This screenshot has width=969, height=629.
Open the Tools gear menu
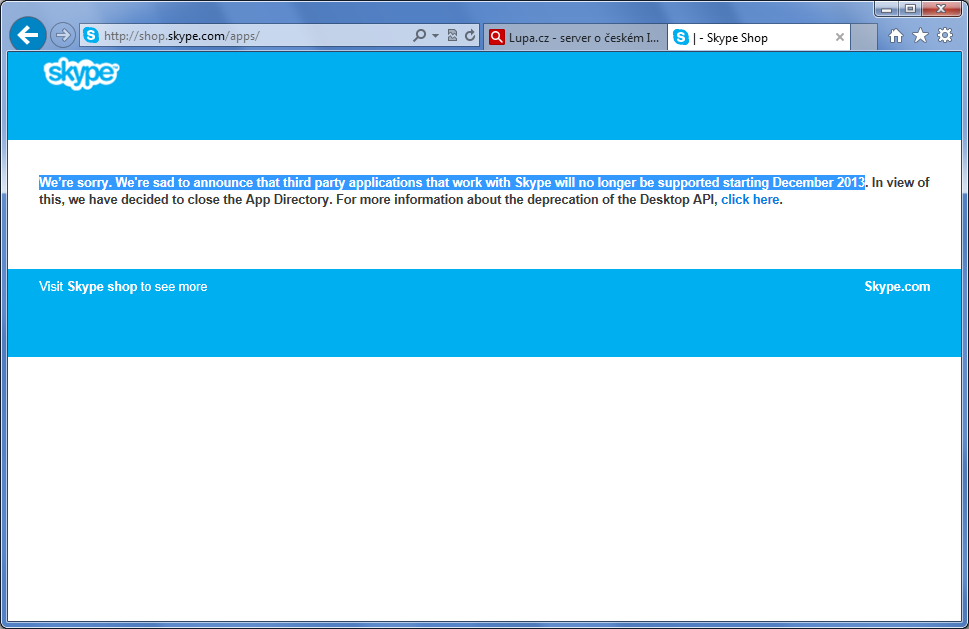coord(944,36)
